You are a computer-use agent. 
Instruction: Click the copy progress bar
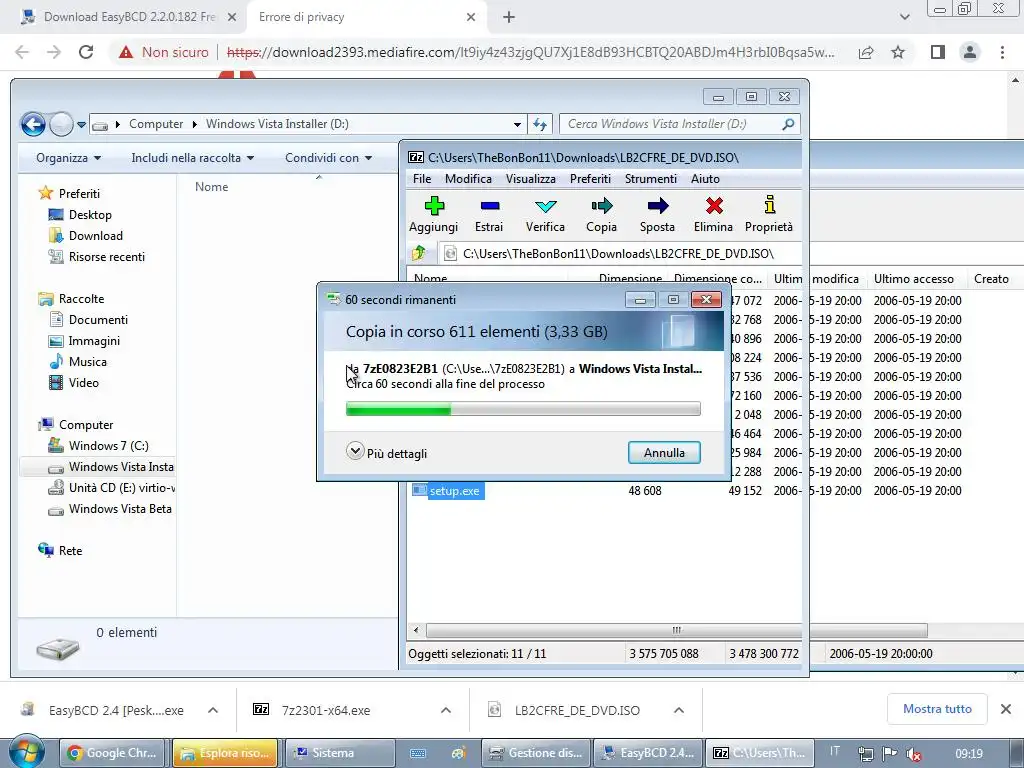pyautogui.click(x=523, y=409)
